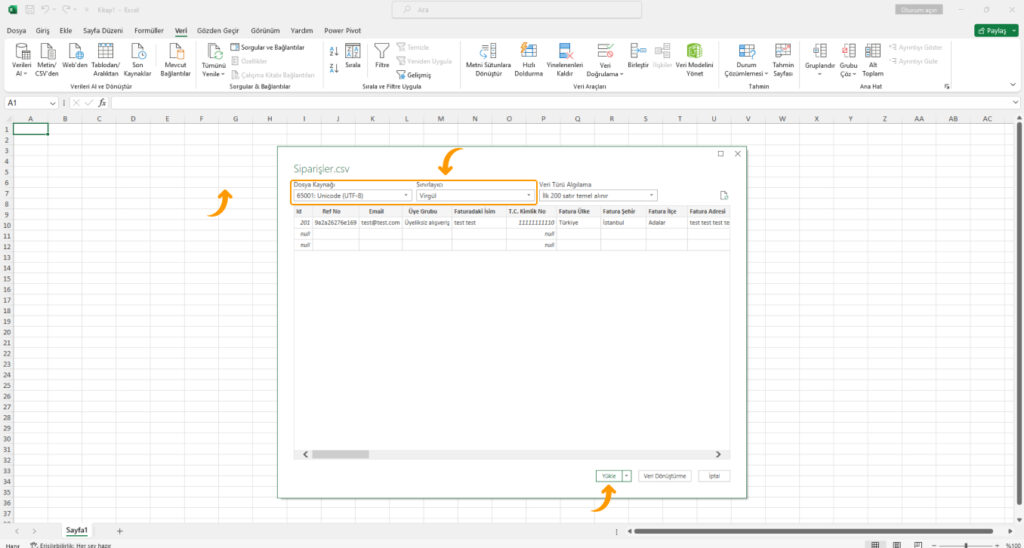
Task: Open Son Kaynaklar recent sources
Action: pos(137,60)
